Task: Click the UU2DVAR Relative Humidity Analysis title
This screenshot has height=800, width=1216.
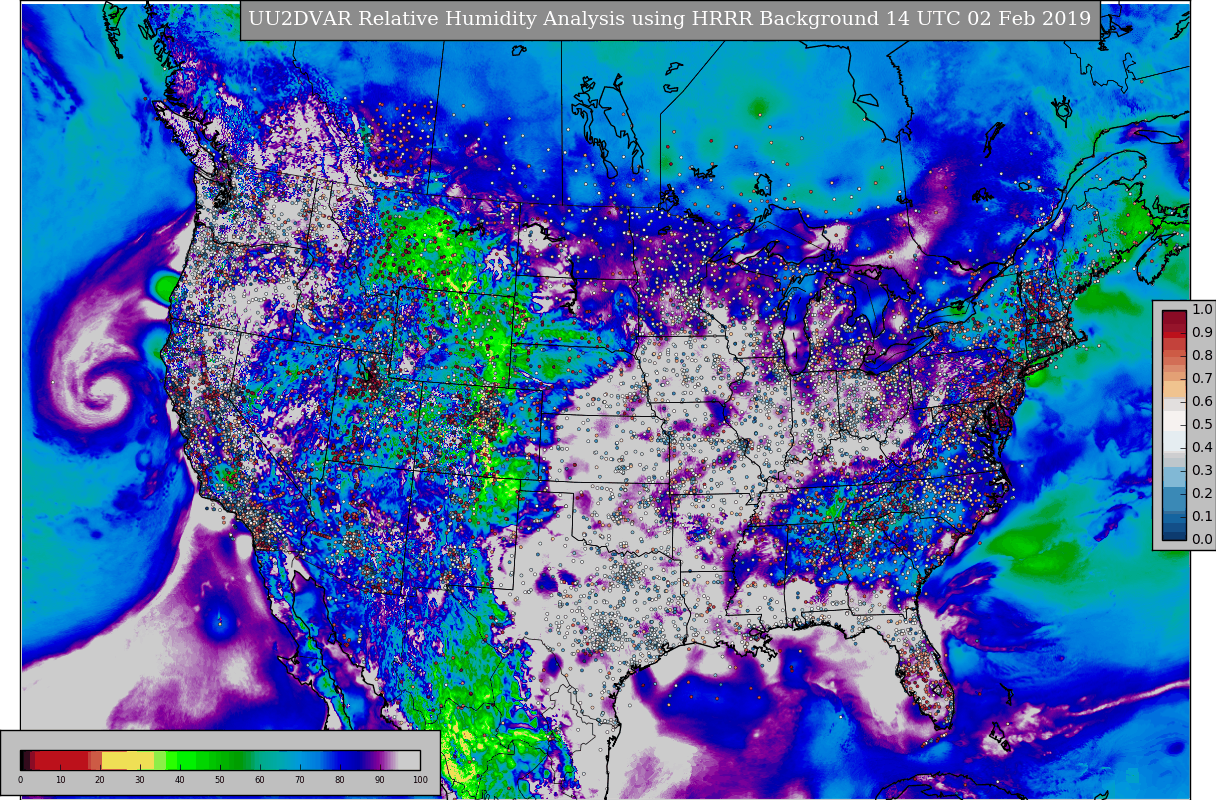Action: [670, 20]
